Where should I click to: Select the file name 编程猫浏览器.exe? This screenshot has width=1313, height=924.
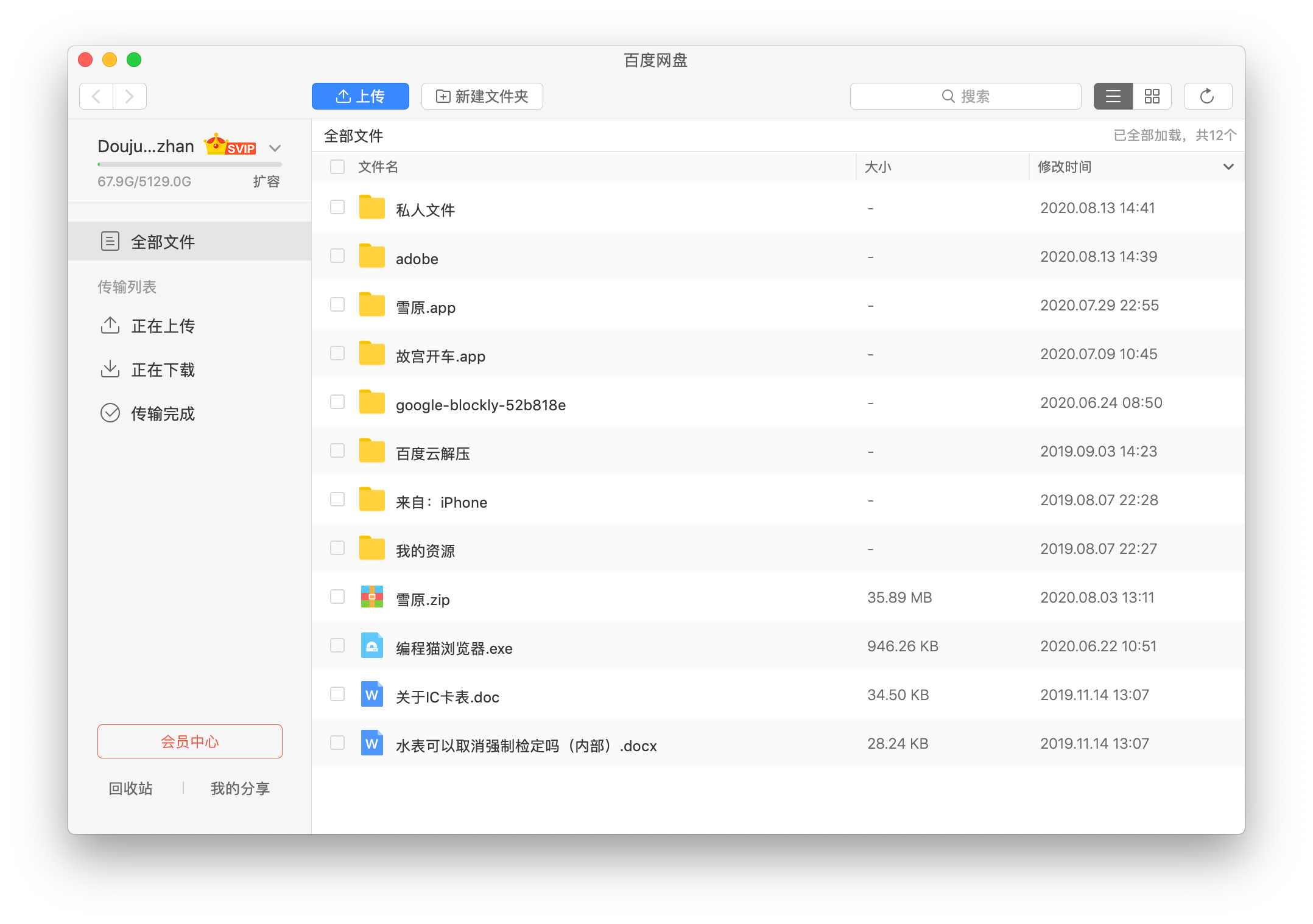(x=454, y=648)
